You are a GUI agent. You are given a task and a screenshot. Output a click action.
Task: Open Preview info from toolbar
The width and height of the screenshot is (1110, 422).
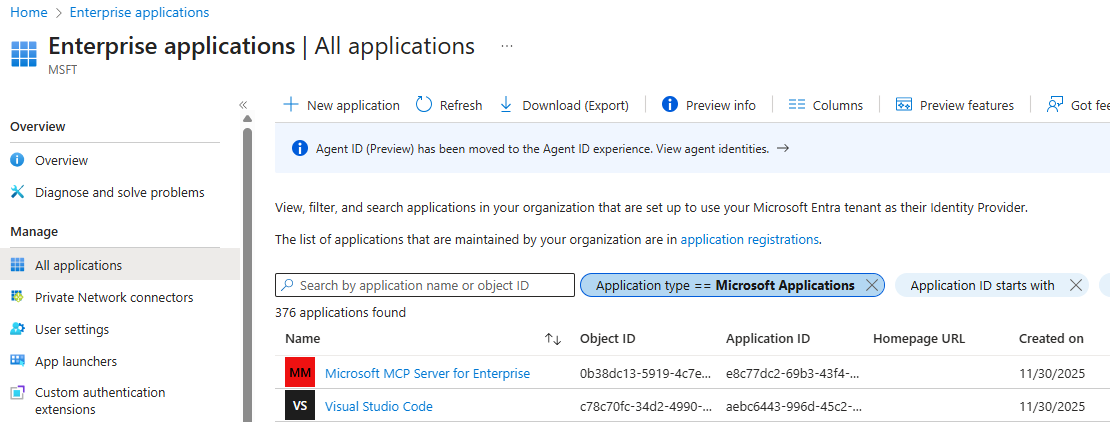pos(709,105)
